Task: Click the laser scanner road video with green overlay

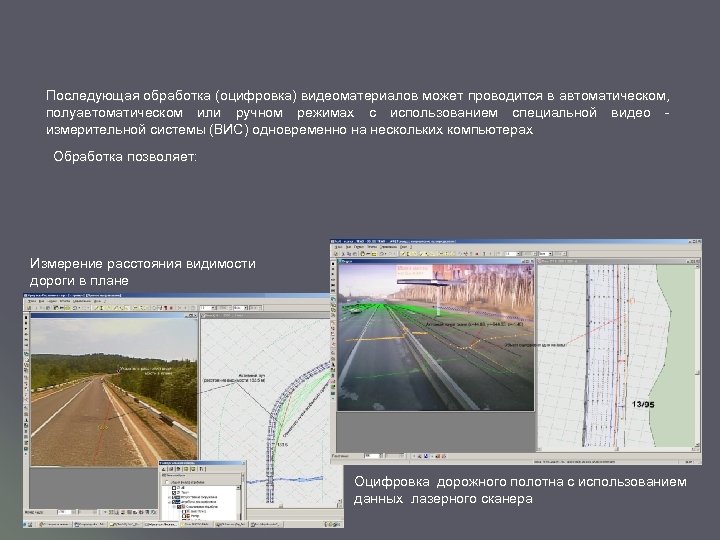Action: (436, 337)
